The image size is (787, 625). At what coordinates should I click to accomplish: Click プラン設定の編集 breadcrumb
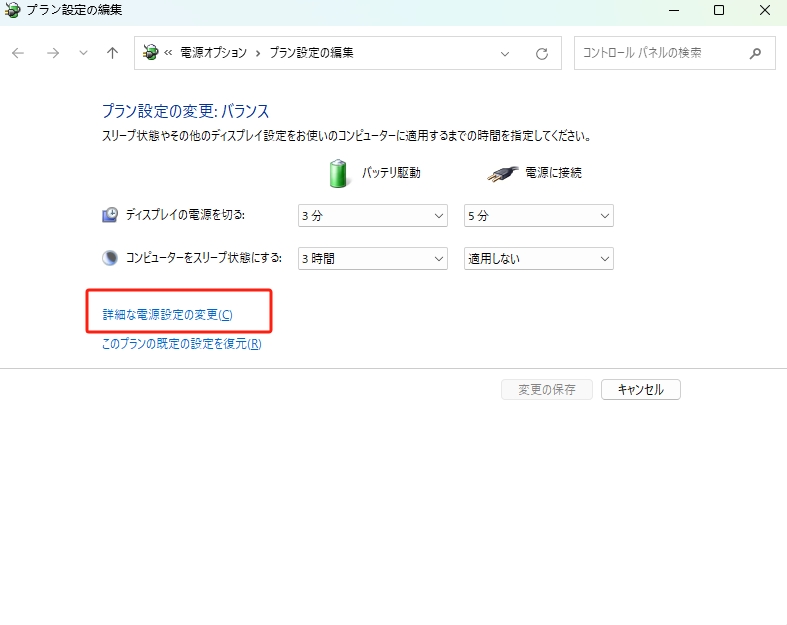(311, 53)
